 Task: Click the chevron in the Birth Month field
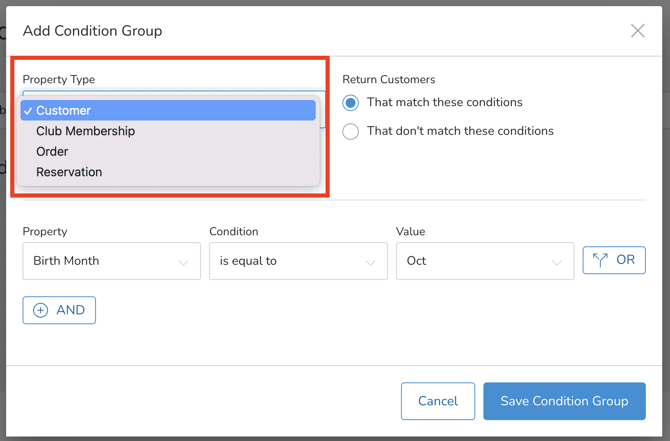(183, 262)
